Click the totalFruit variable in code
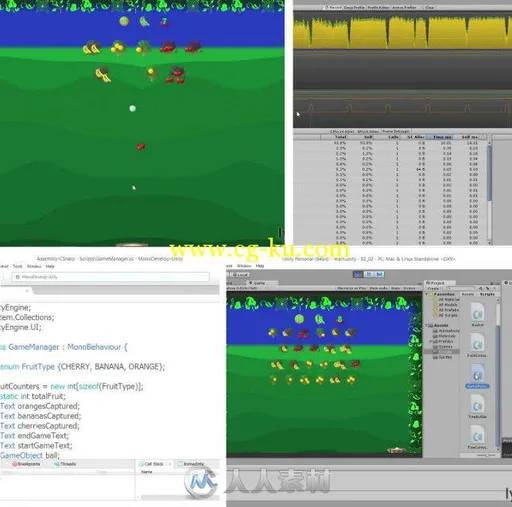512x507 pixels. [48, 396]
